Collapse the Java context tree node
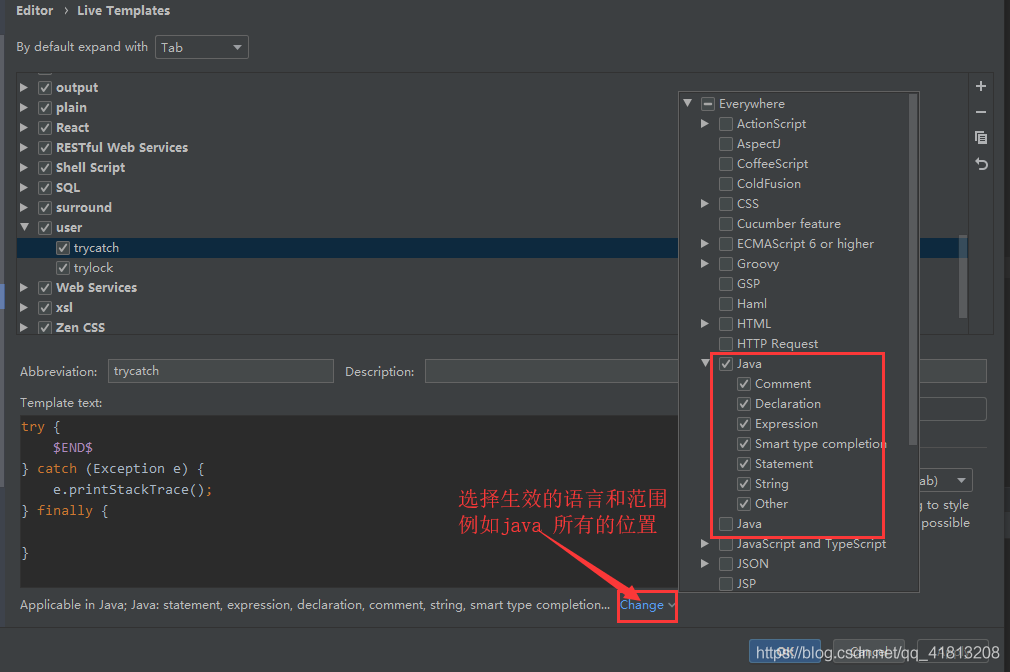Image resolution: width=1010 pixels, height=672 pixels. coord(705,363)
